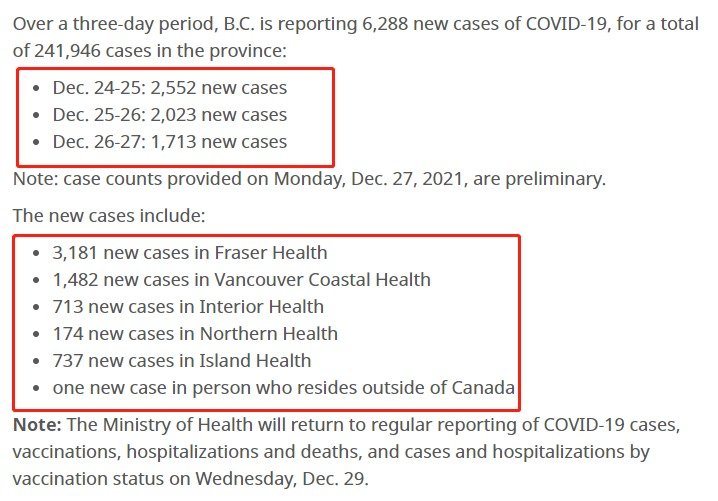Click the 241,946 total cases figure

67,51
